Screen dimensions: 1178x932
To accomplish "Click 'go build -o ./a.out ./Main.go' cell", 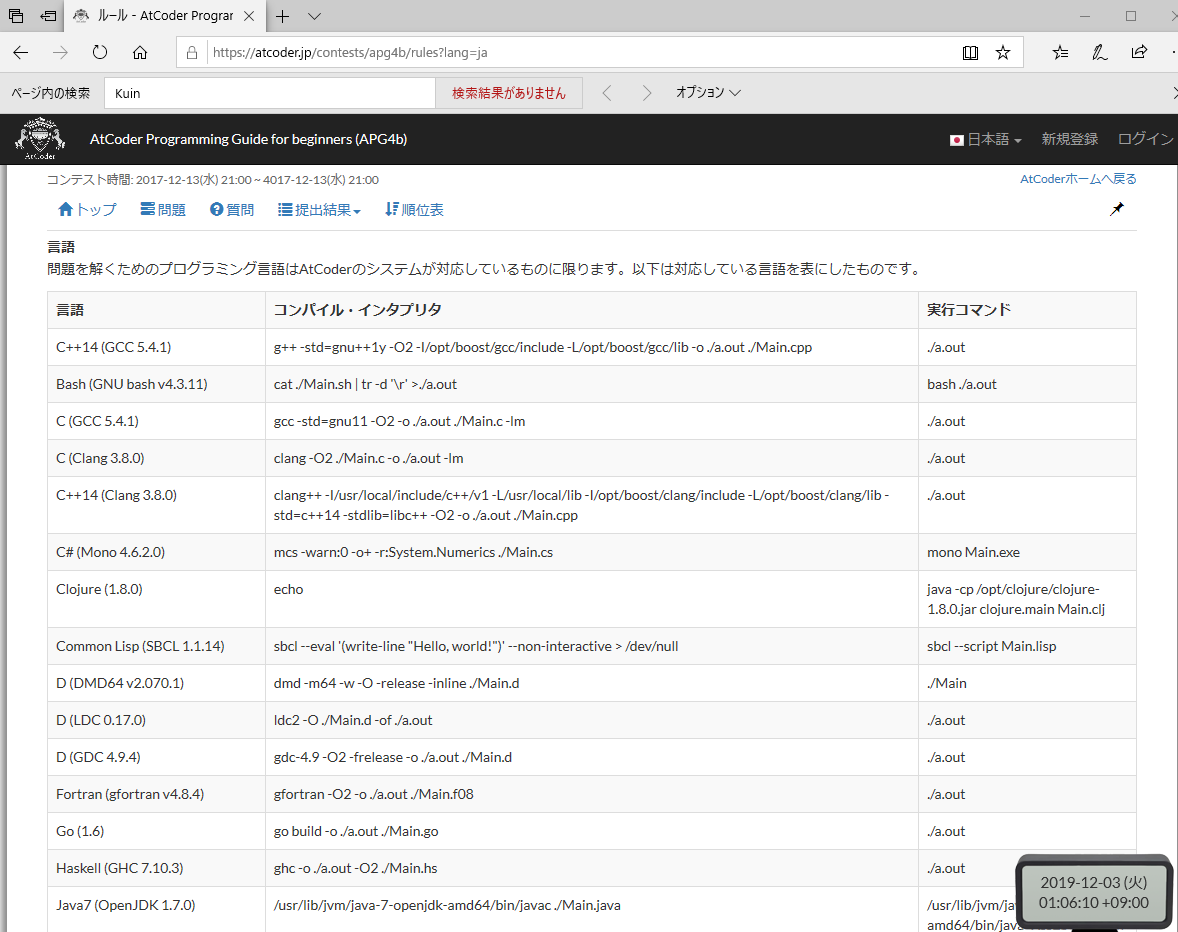I will coord(592,831).
